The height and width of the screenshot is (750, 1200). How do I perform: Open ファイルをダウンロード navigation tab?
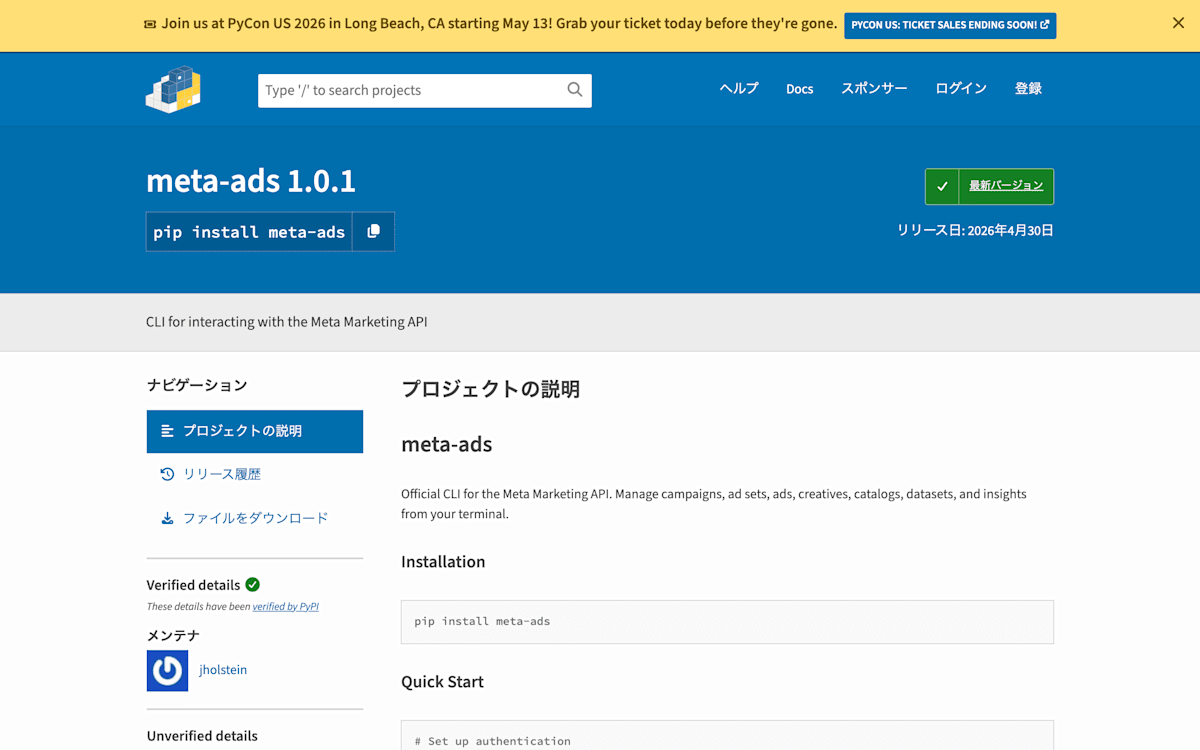pos(255,518)
